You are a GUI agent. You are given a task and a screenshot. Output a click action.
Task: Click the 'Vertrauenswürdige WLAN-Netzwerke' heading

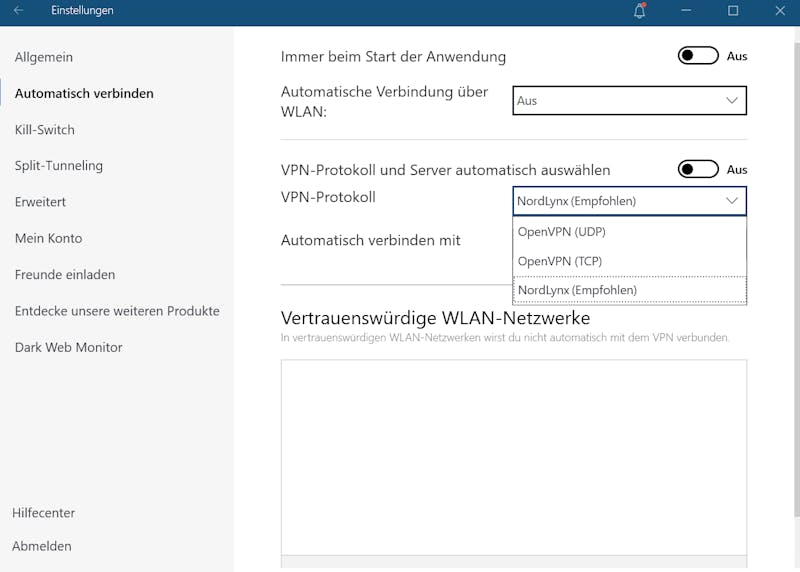[x=435, y=318]
